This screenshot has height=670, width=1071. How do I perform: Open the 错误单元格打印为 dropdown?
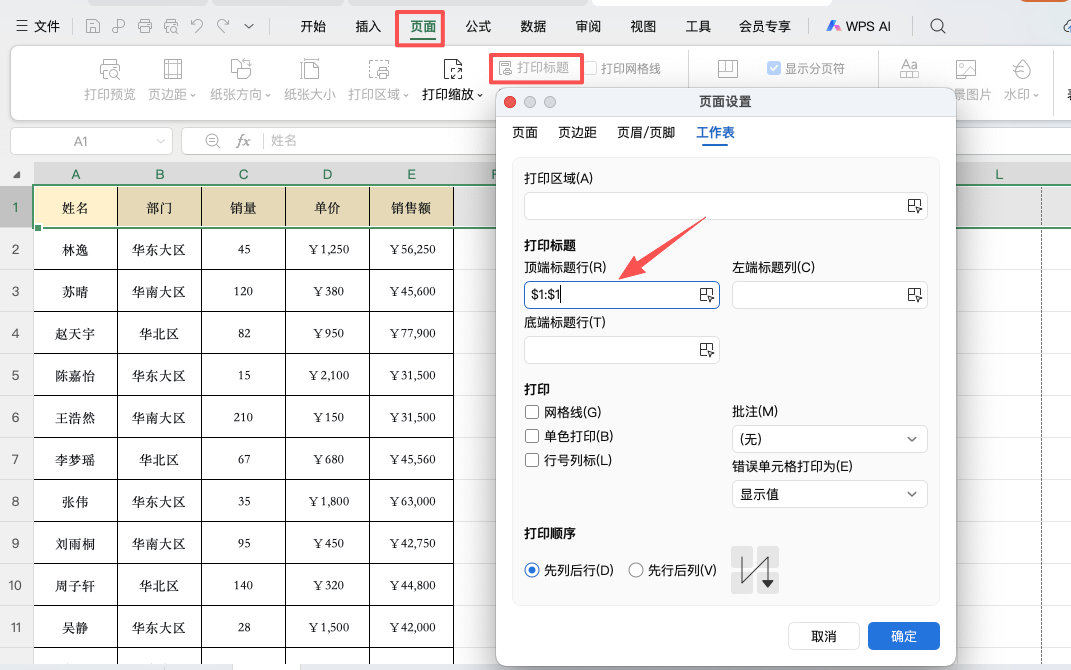point(829,494)
